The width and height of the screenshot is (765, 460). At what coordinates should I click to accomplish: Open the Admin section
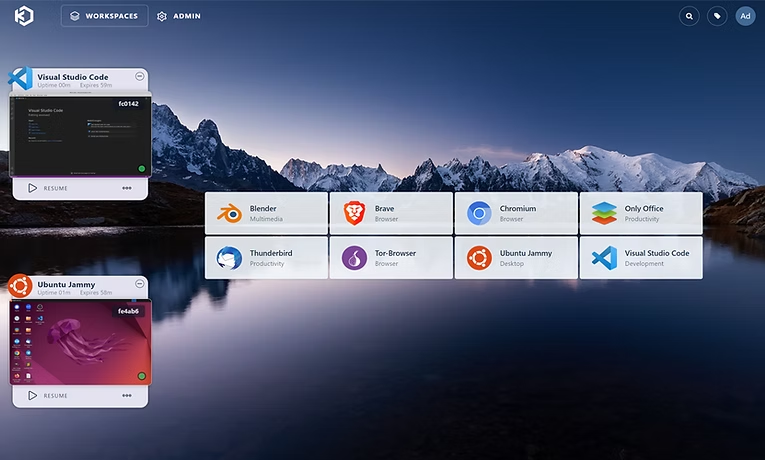179,16
